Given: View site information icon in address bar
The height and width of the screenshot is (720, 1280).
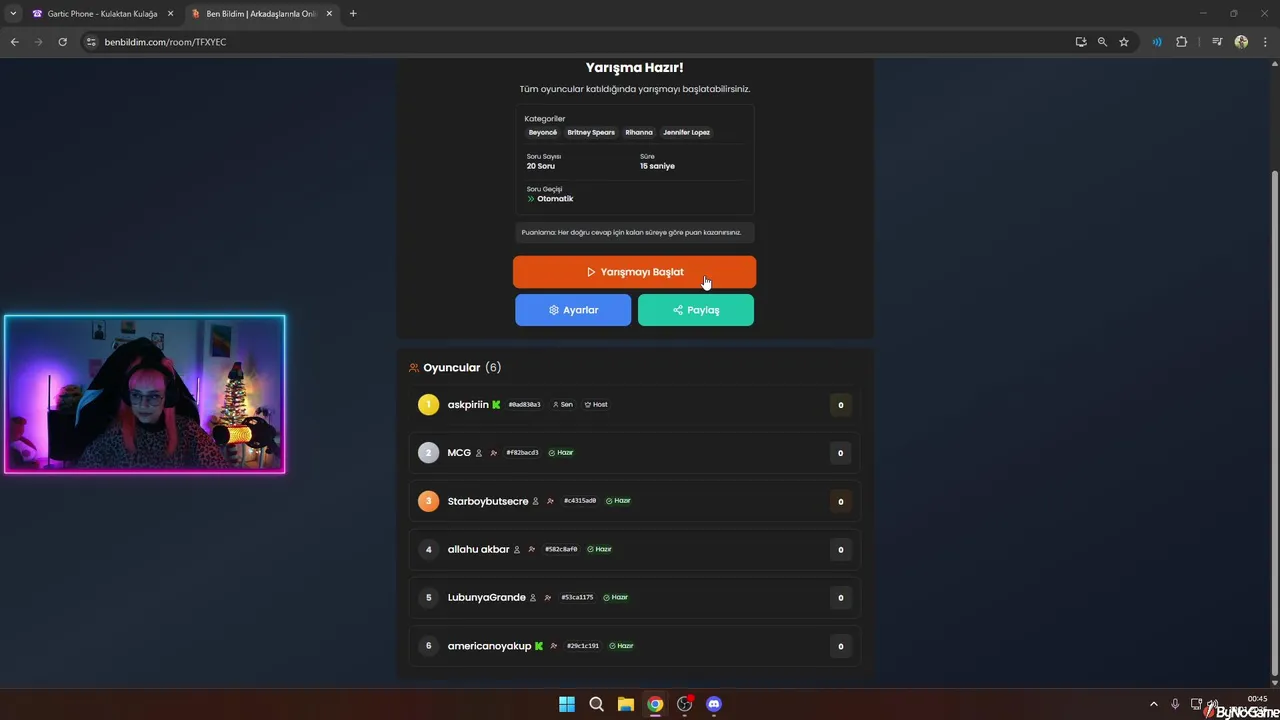Looking at the screenshot, I should pos(91,42).
